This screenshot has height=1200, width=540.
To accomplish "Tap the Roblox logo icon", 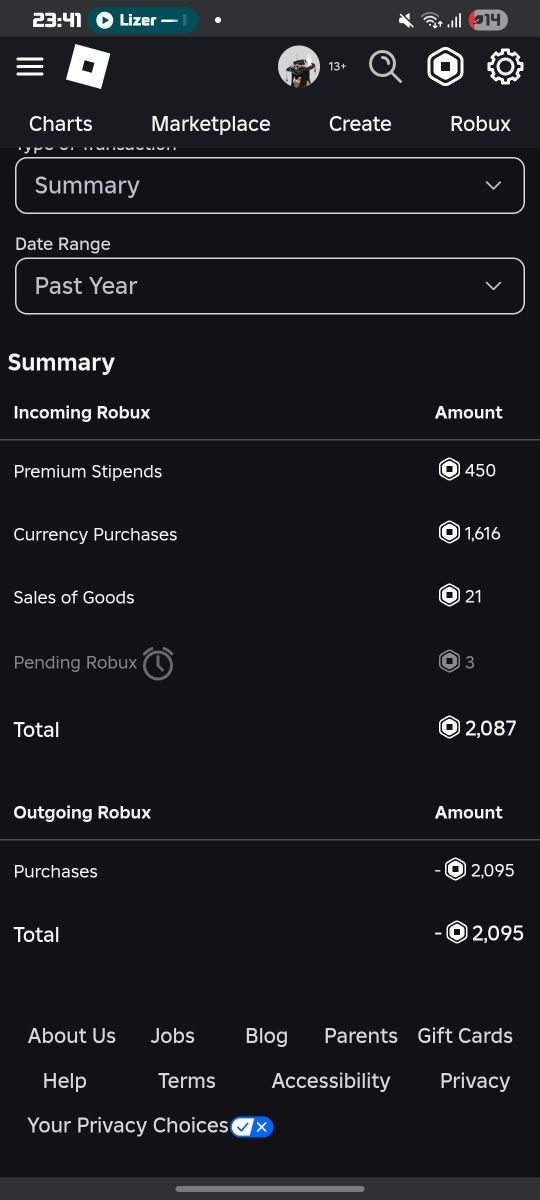I will click(x=88, y=67).
